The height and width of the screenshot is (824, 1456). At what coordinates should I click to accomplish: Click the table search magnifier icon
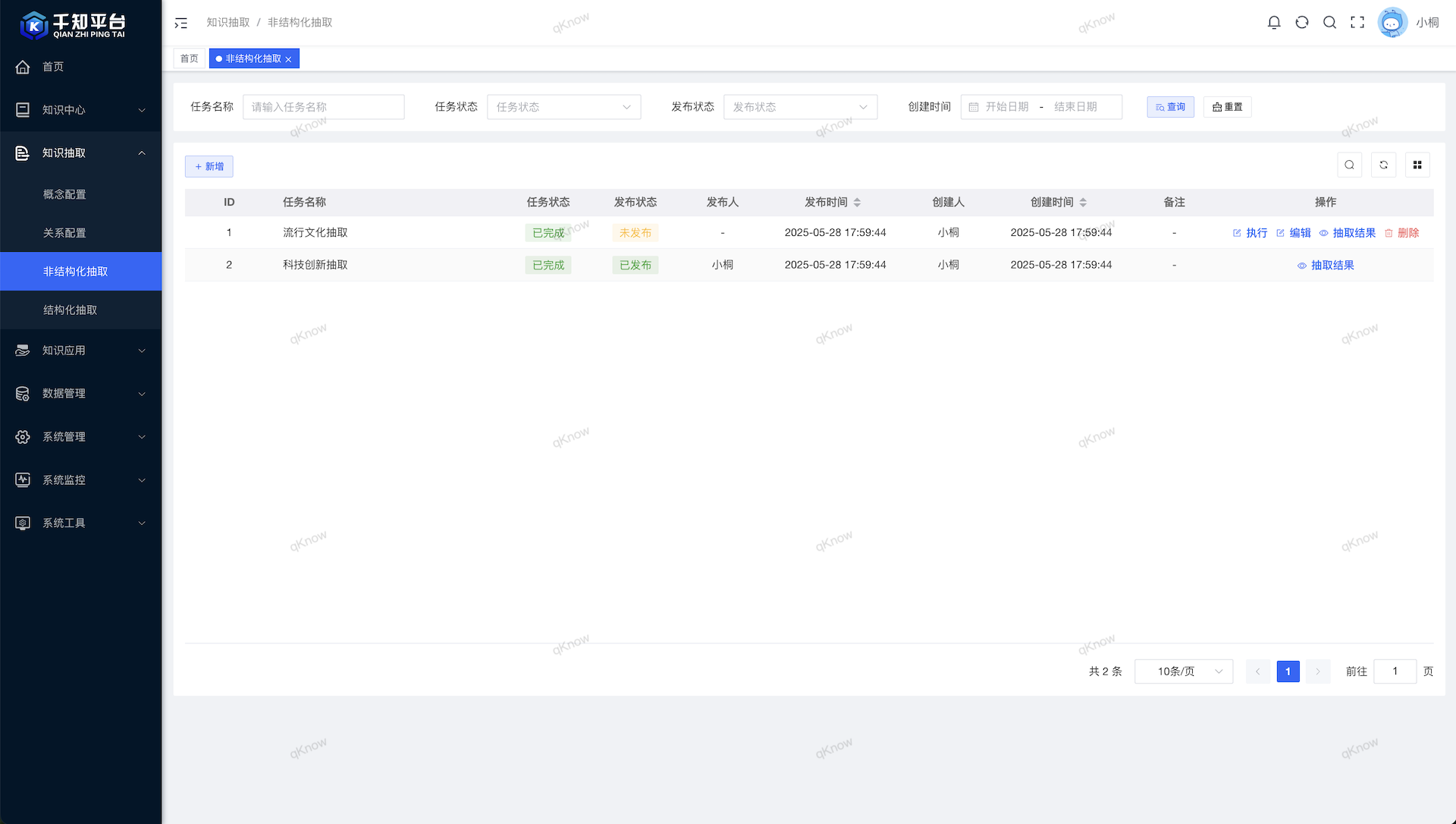[x=1349, y=165]
